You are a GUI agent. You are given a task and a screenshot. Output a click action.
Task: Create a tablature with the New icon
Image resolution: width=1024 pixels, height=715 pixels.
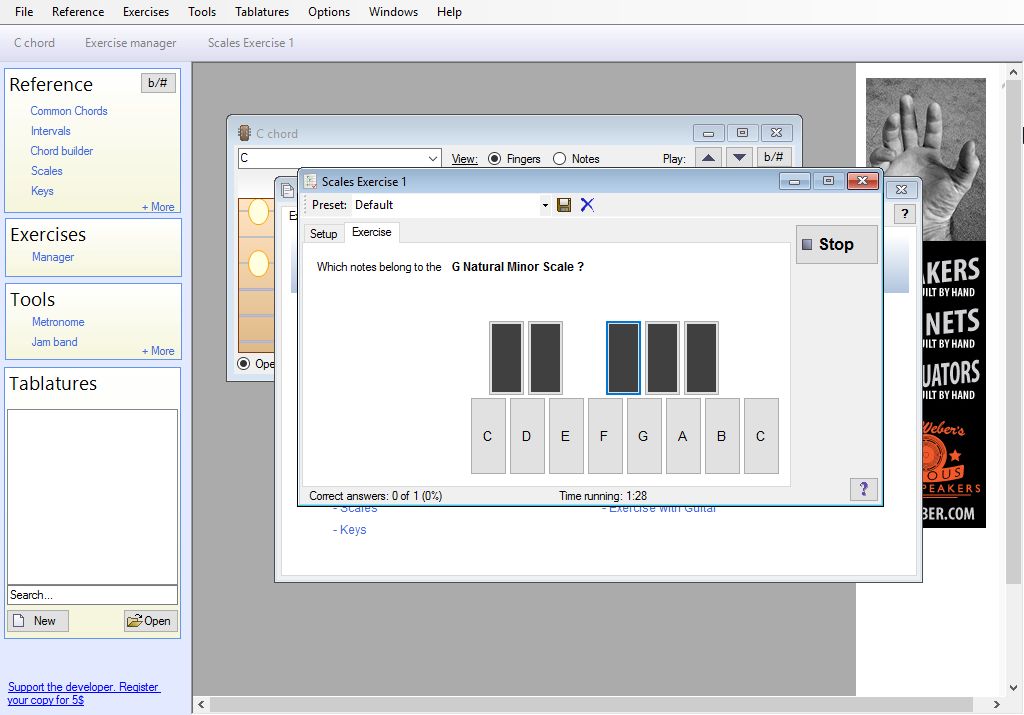click(x=37, y=620)
